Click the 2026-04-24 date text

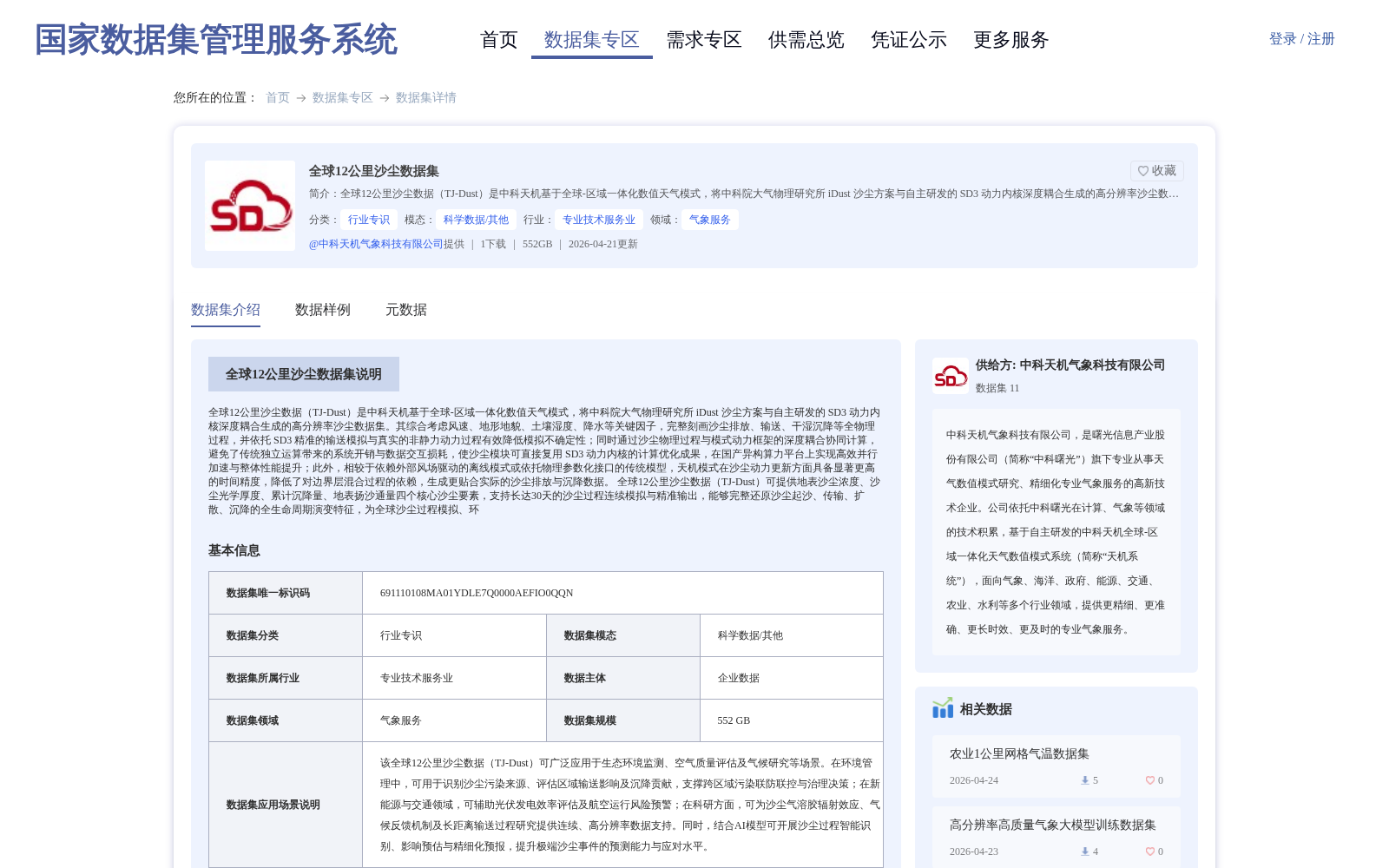[974, 780]
